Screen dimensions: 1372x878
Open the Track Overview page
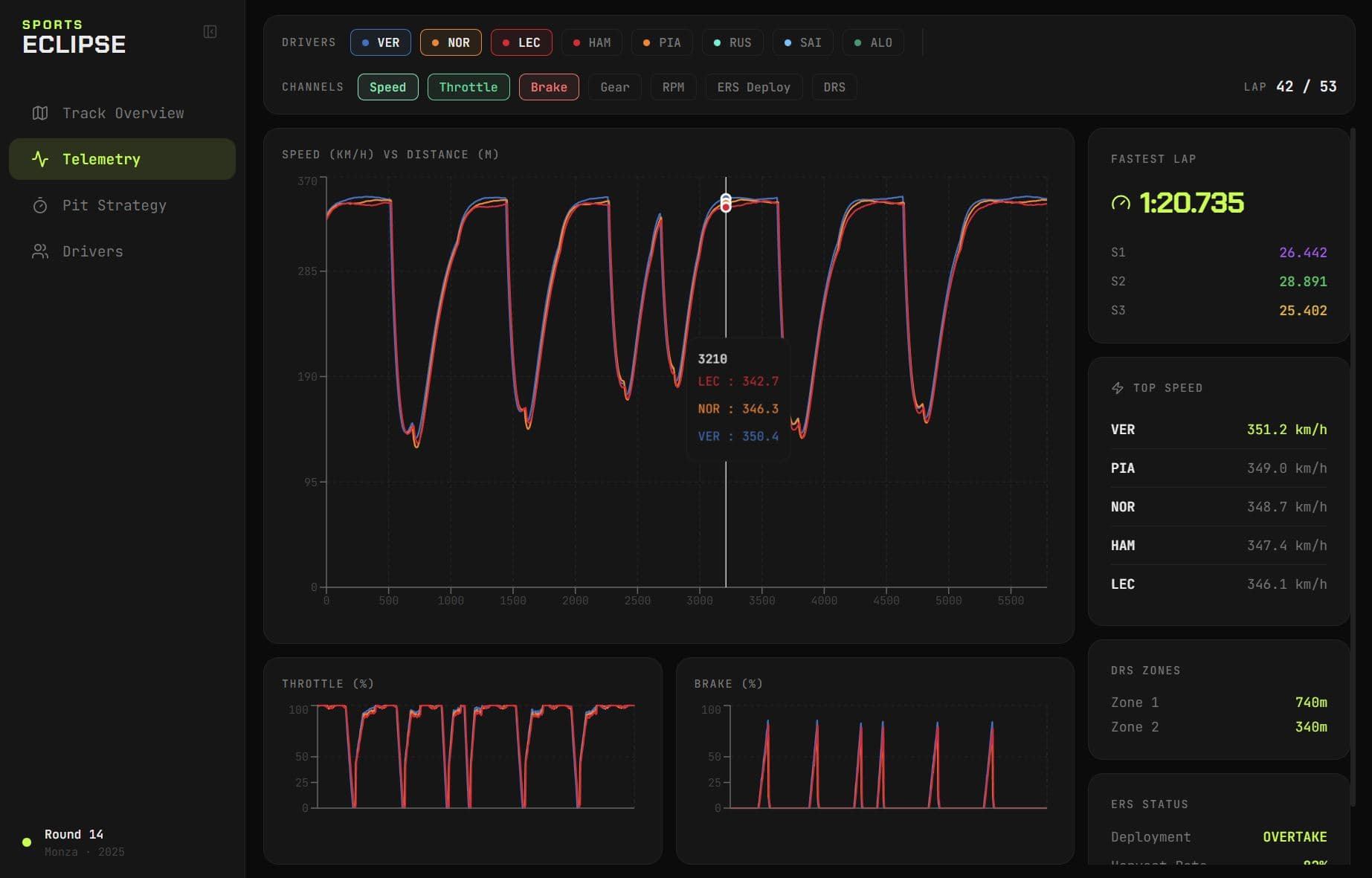tap(122, 113)
